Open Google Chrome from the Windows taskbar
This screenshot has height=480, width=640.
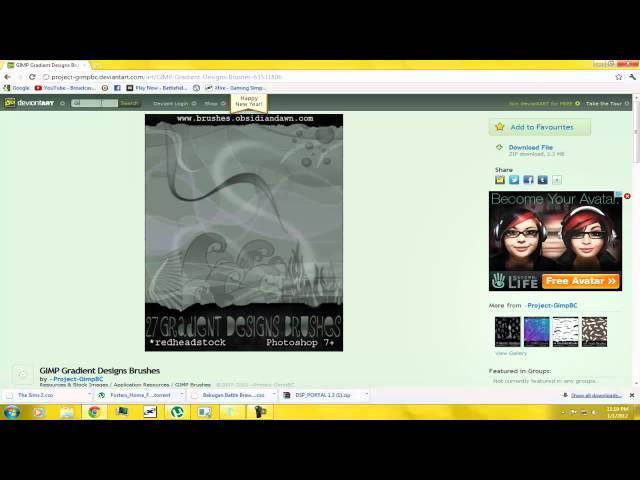click(94, 411)
